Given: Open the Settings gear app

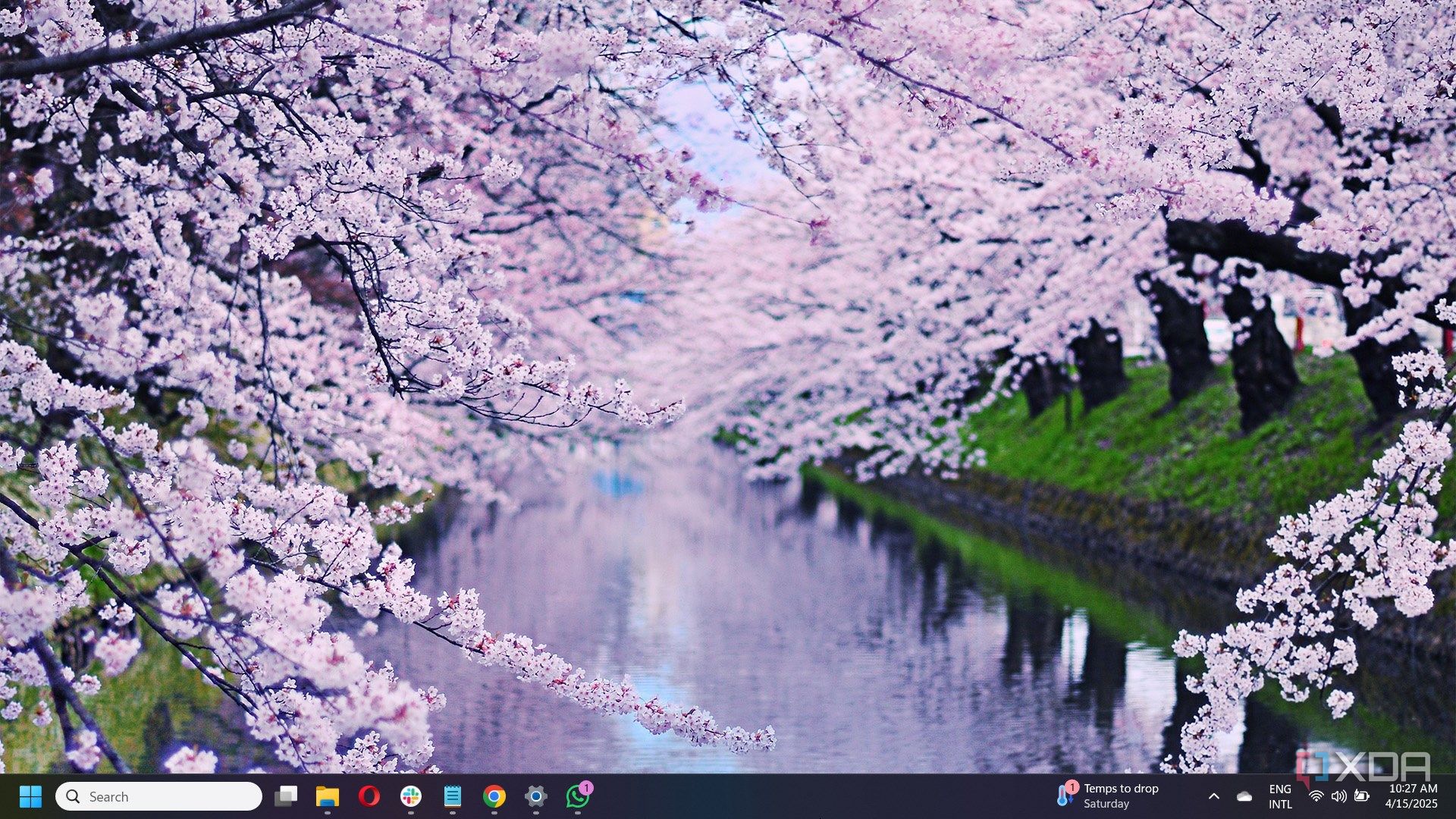Looking at the screenshot, I should 536,796.
